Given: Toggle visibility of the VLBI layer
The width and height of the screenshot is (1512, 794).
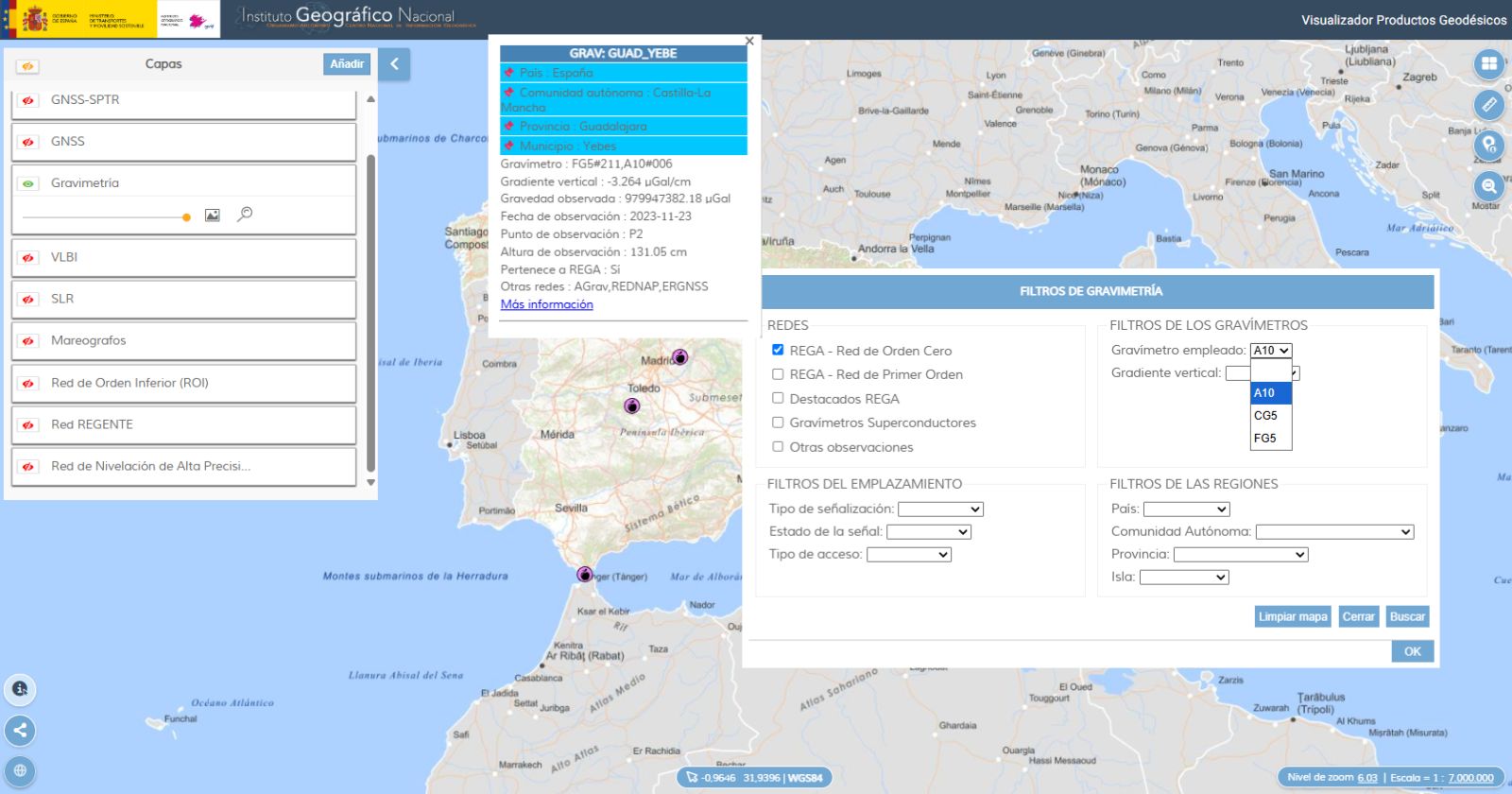Looking at the screenshot, I should click(28, 257).
